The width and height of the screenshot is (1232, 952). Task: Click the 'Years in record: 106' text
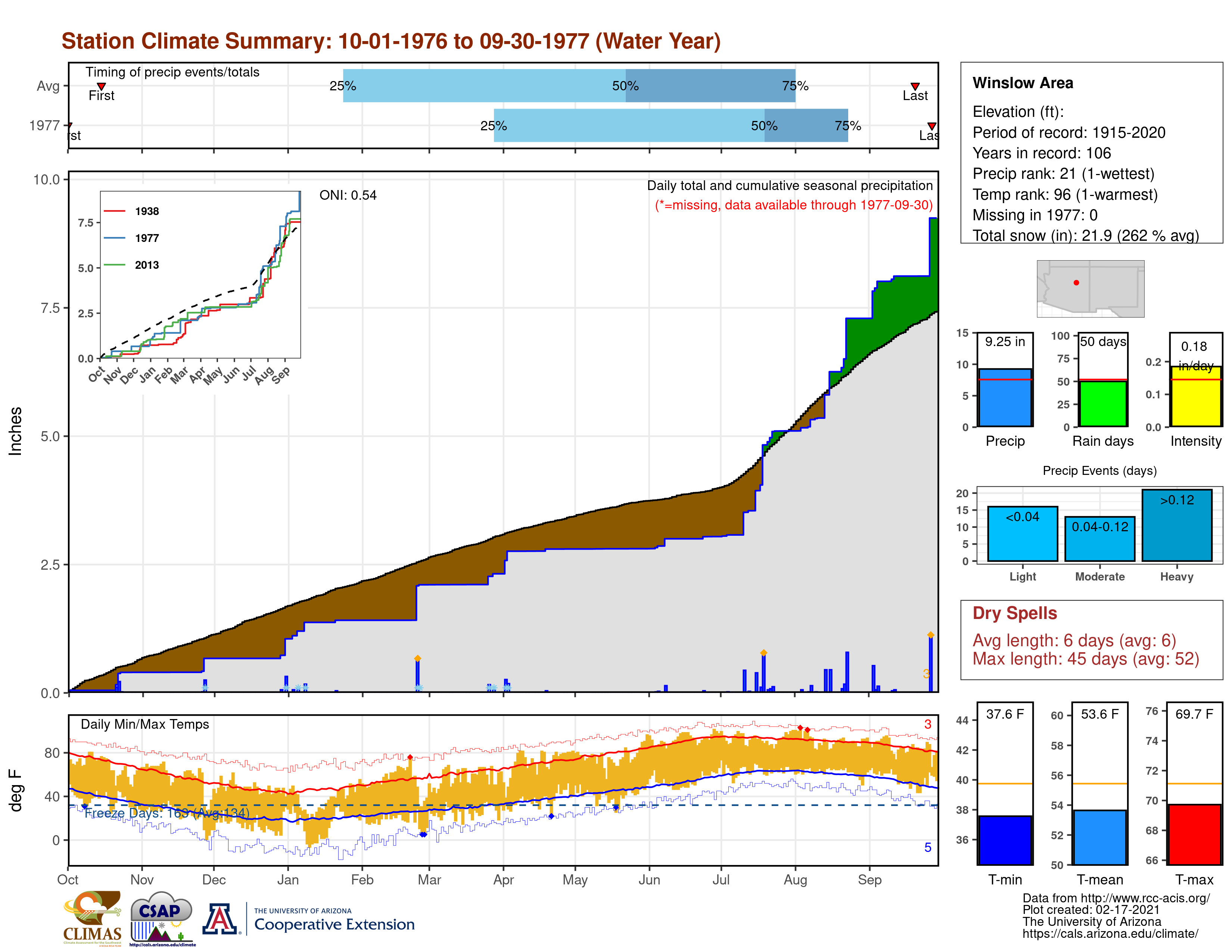coord(1041,153)
